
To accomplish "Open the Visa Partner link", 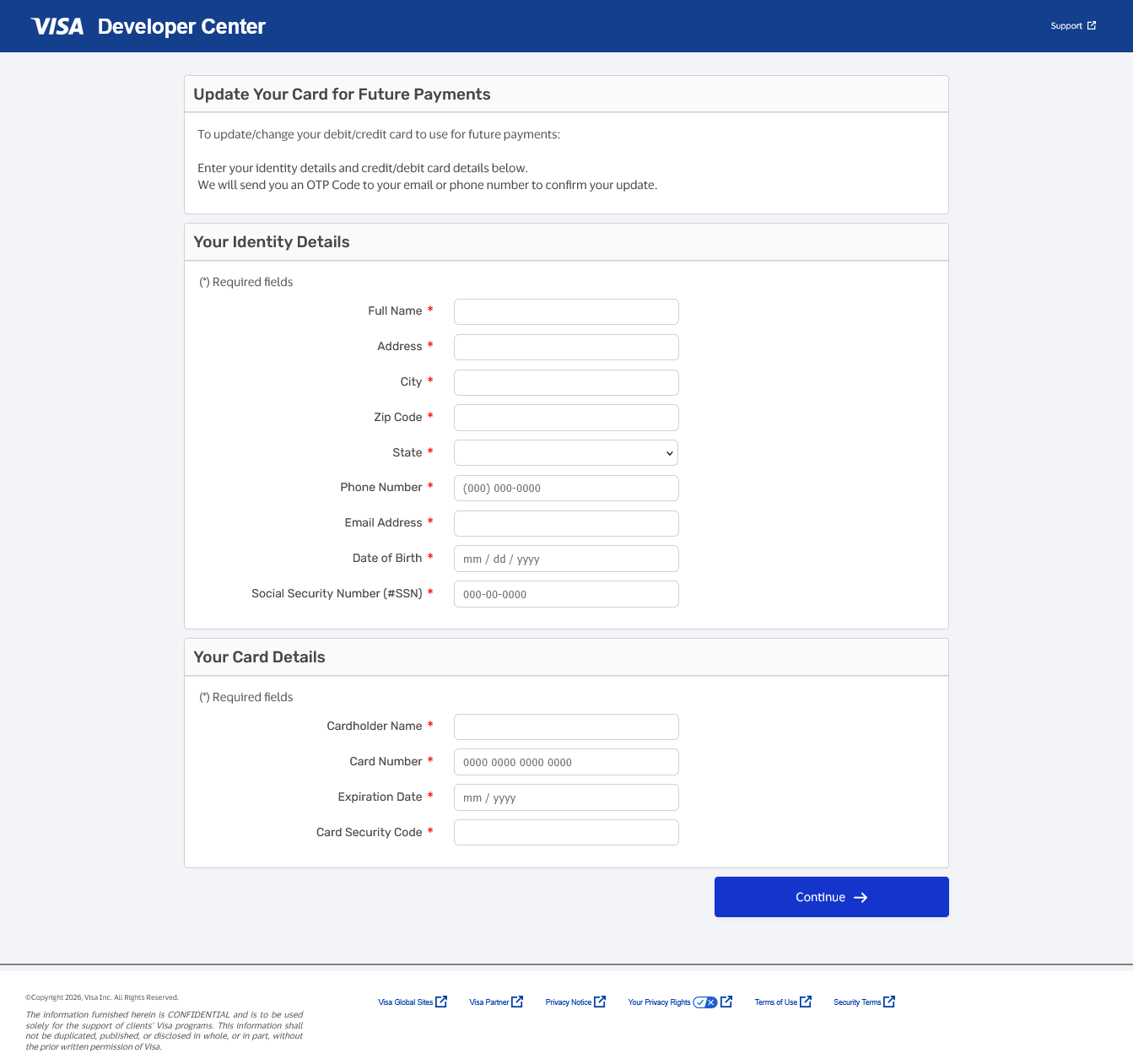I will (x=489, y=1002).
